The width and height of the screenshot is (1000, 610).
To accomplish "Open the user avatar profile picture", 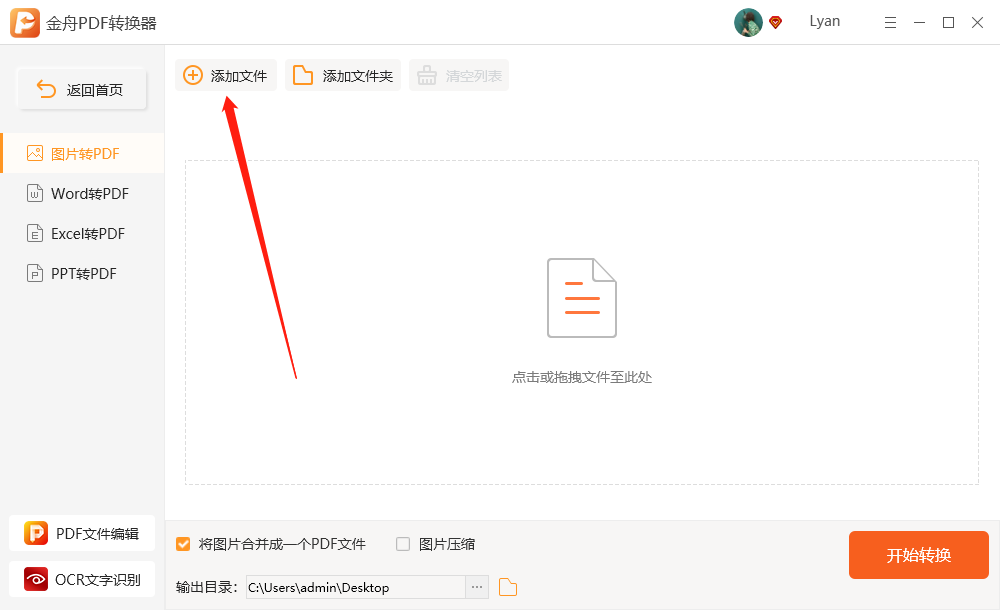I will pyautogui.click(x=748, y=22).
